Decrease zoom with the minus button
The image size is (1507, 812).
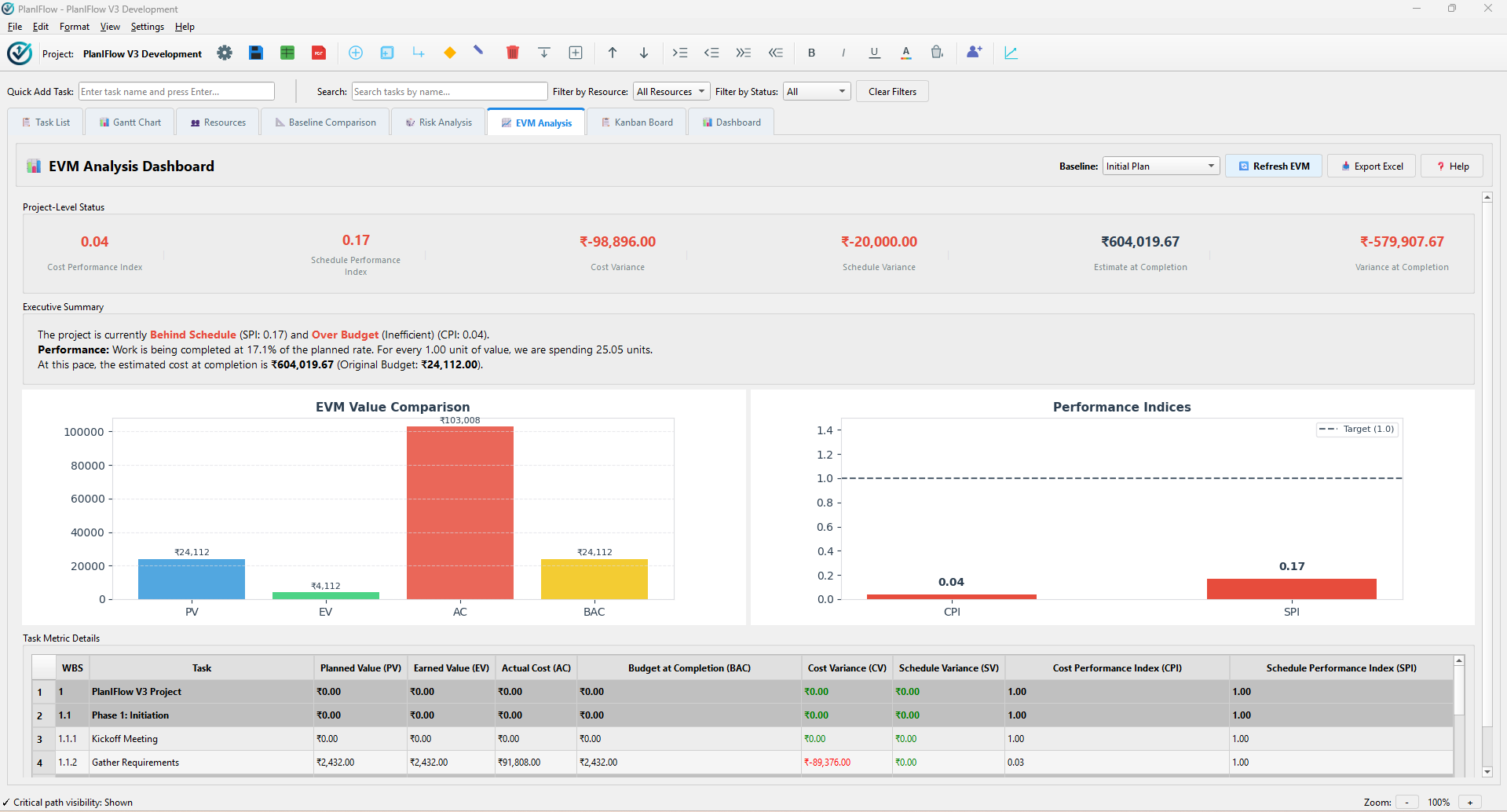pyautogui.click(x=1406, y=803)
